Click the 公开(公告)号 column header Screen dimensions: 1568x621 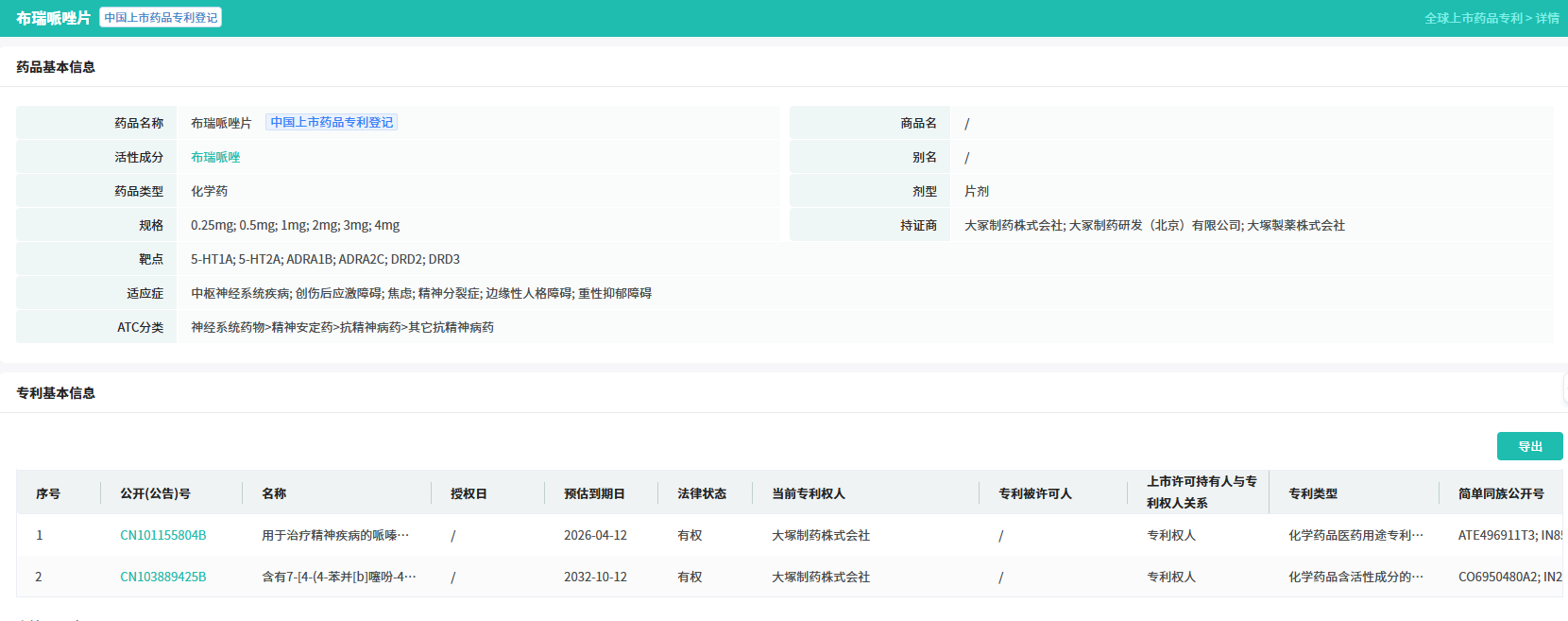155,493
